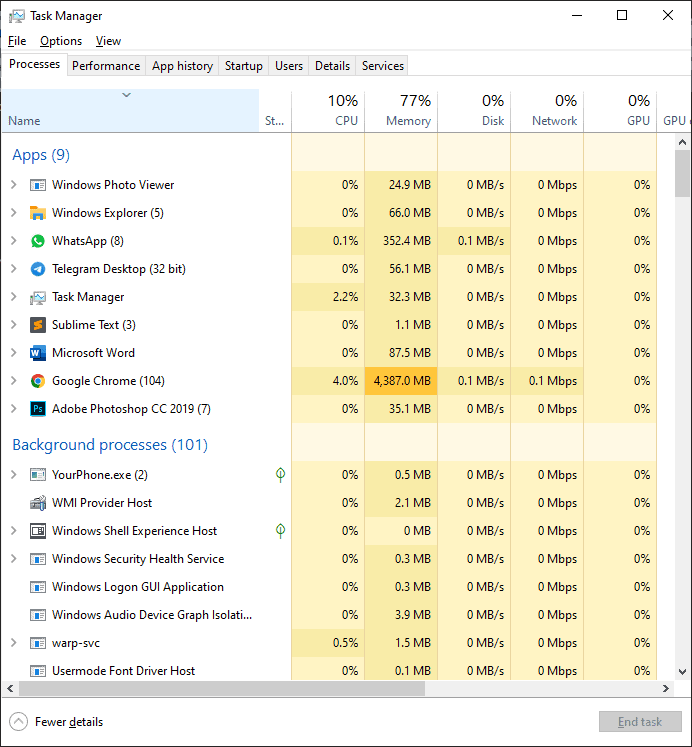
Task: Click the Telegram Desktop icon
Action: (x=38, y=269)
